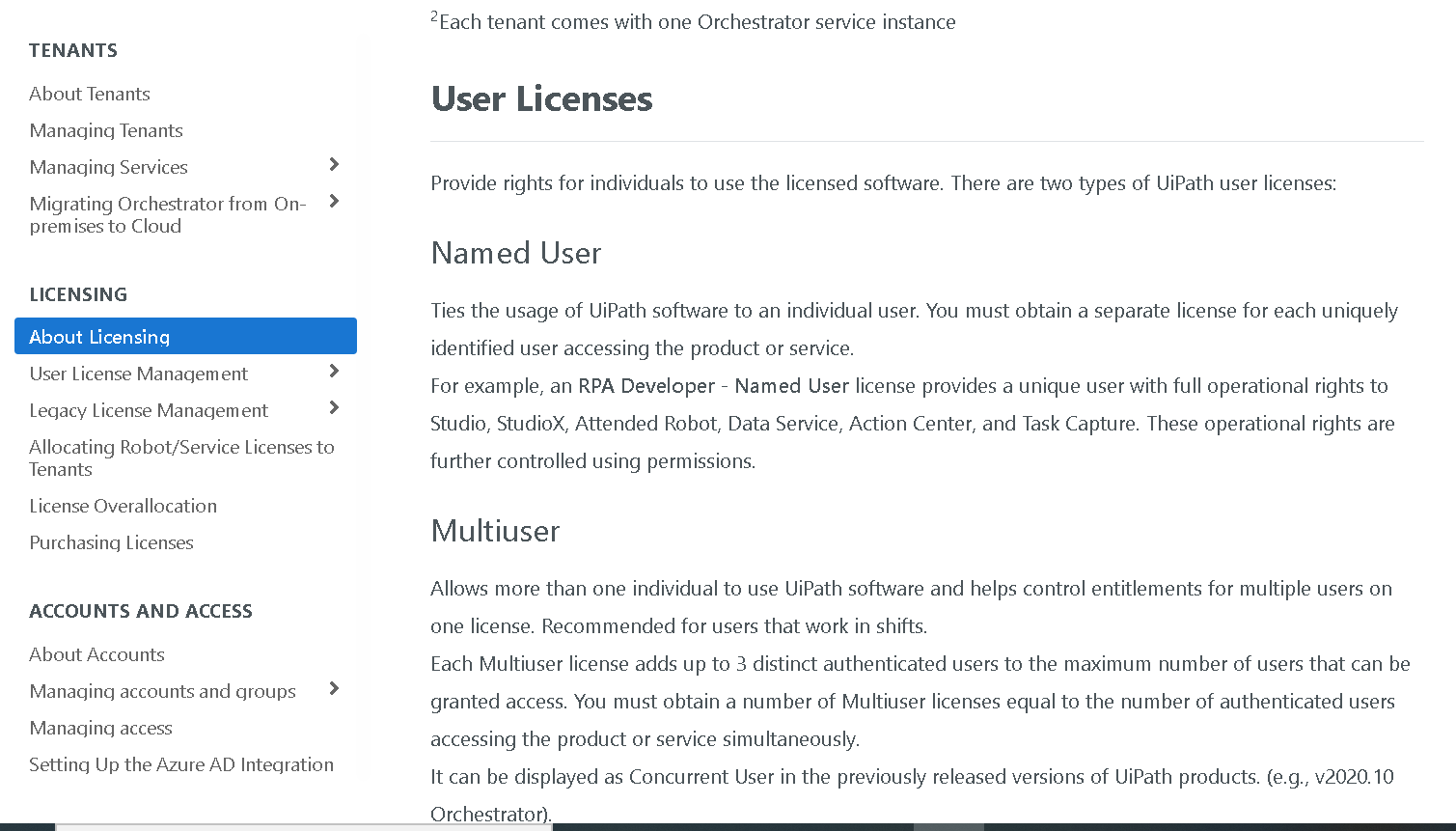1456x831 pixels.
Task: Go to About Accounts page
Action: [97, 654]
